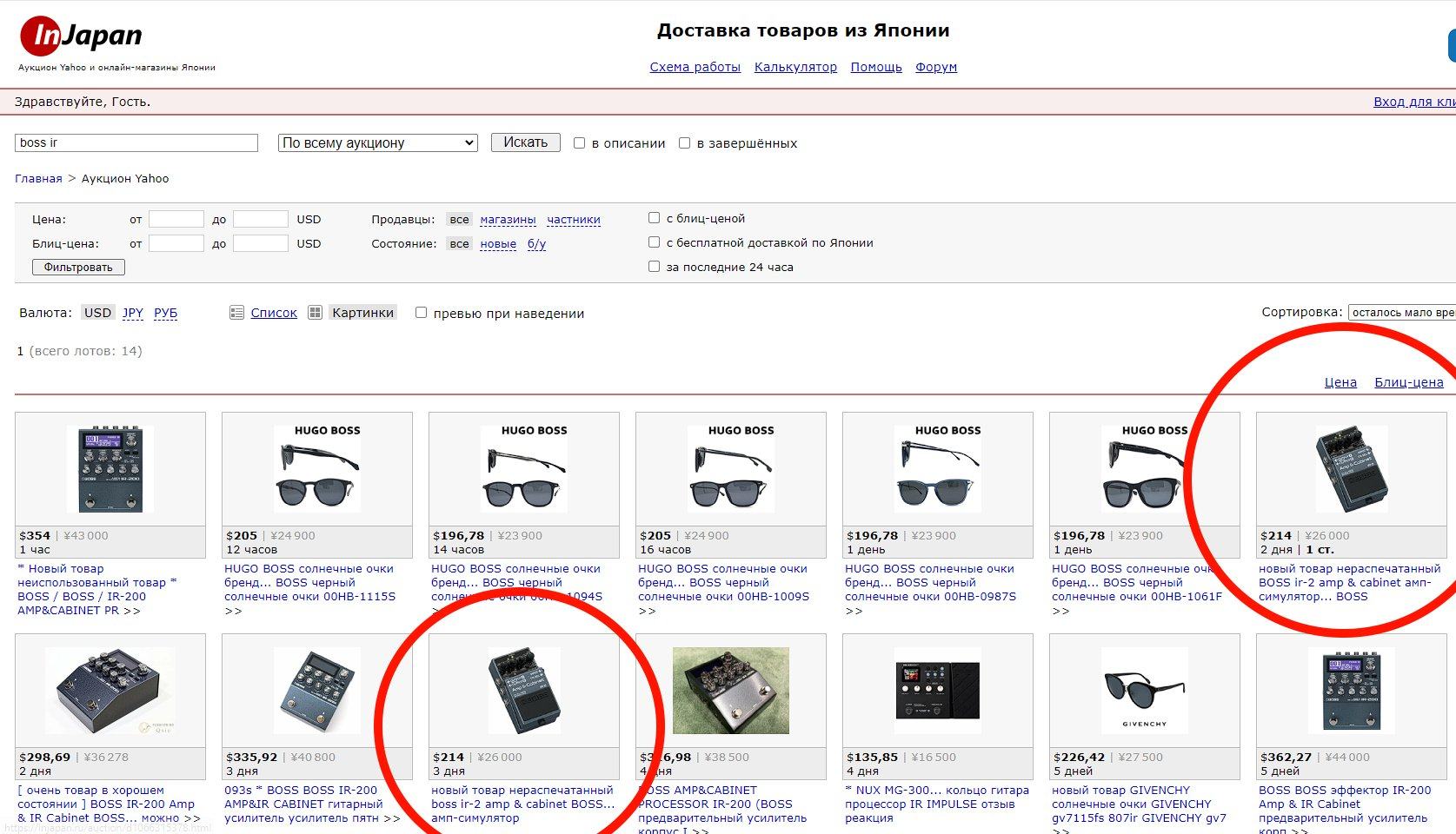Select 'все' in Продавцы filter
The height and width of the screenshot is (834, 1456).
(x=460, y=220)
